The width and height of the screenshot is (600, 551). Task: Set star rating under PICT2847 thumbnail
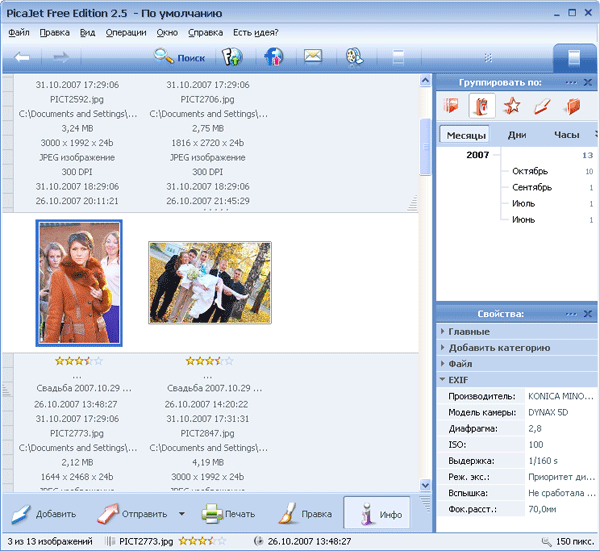pos(209,361)
